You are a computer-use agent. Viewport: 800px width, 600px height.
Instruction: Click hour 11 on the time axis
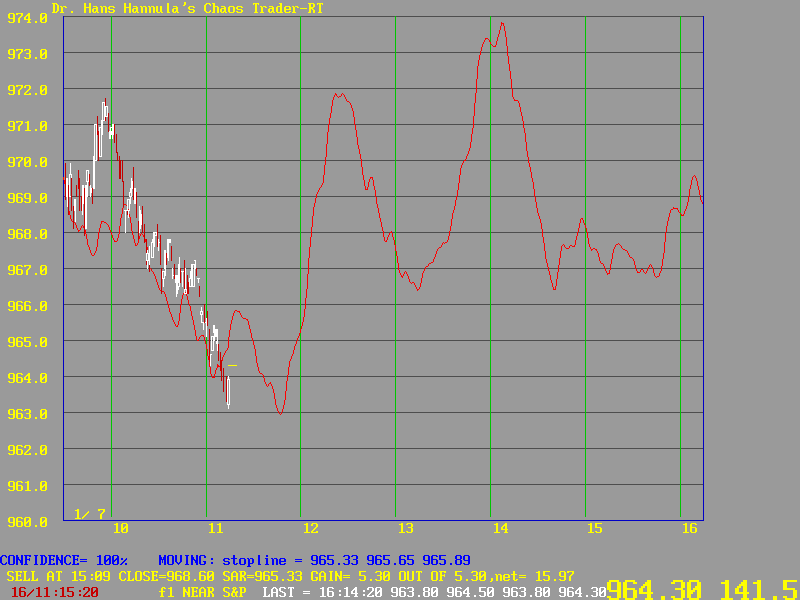click(x=216, y=529)
